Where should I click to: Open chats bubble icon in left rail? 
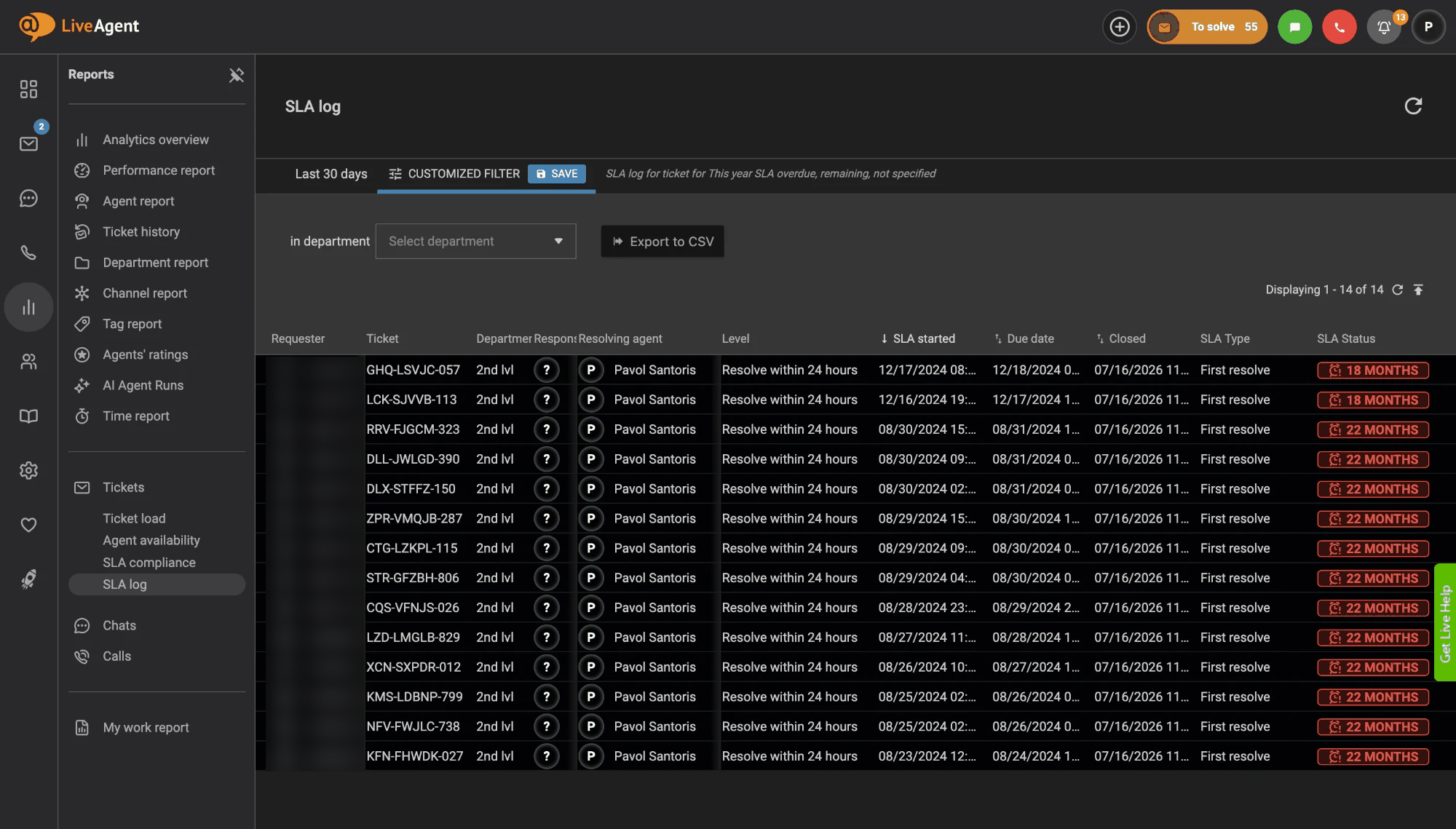point(28,198)
